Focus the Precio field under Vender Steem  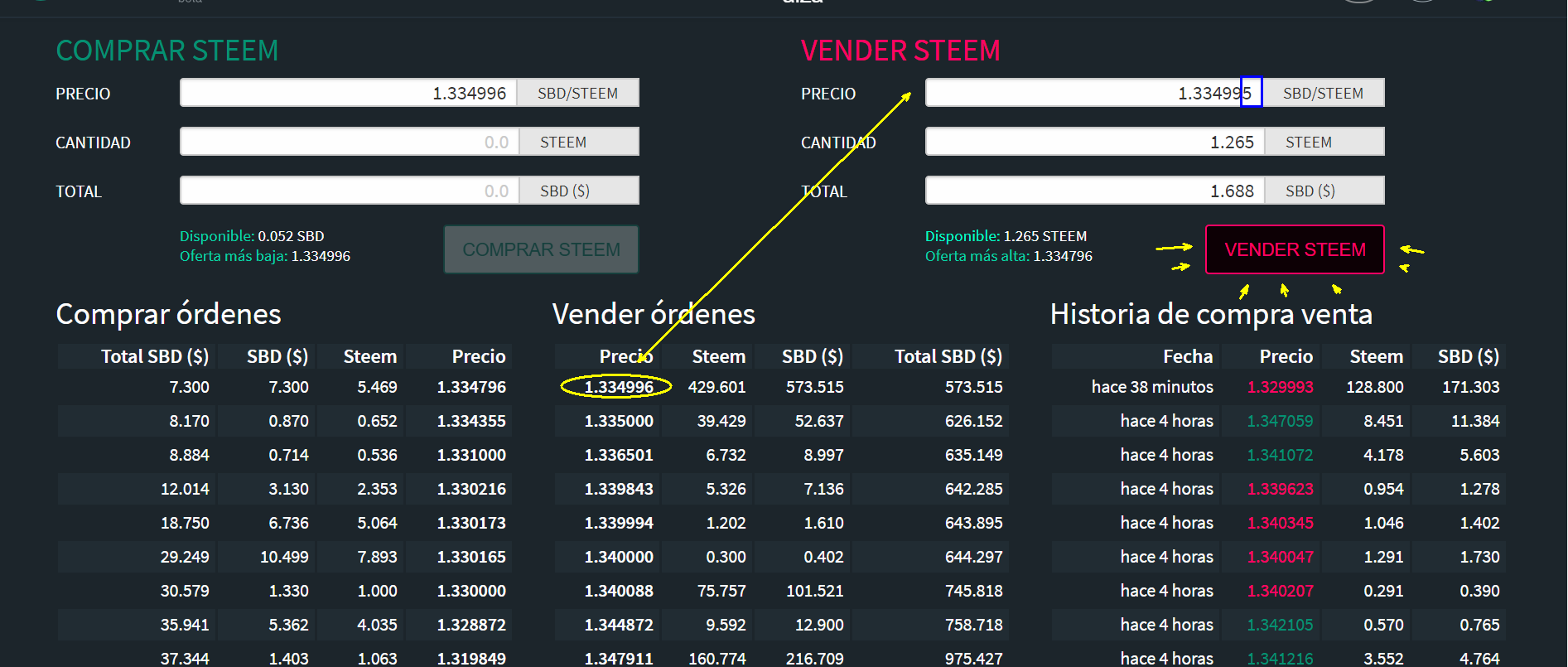1094,93
